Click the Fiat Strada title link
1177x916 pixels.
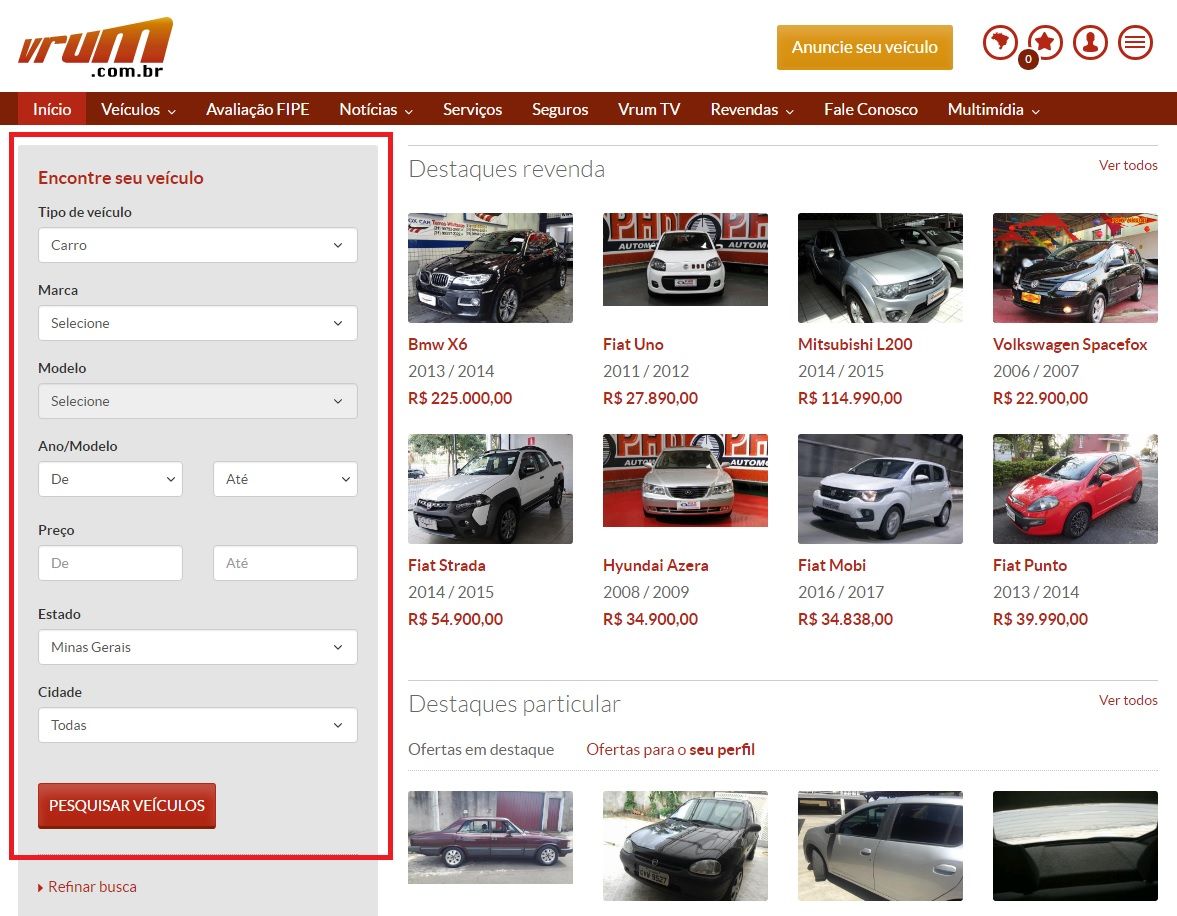447,565
